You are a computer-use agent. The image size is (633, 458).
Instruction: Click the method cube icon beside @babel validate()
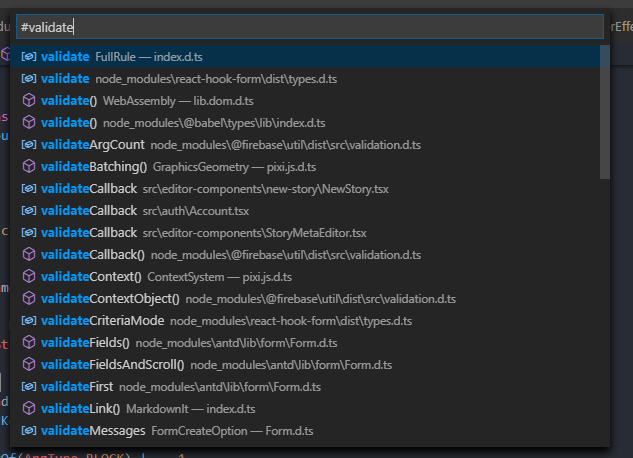29,123
